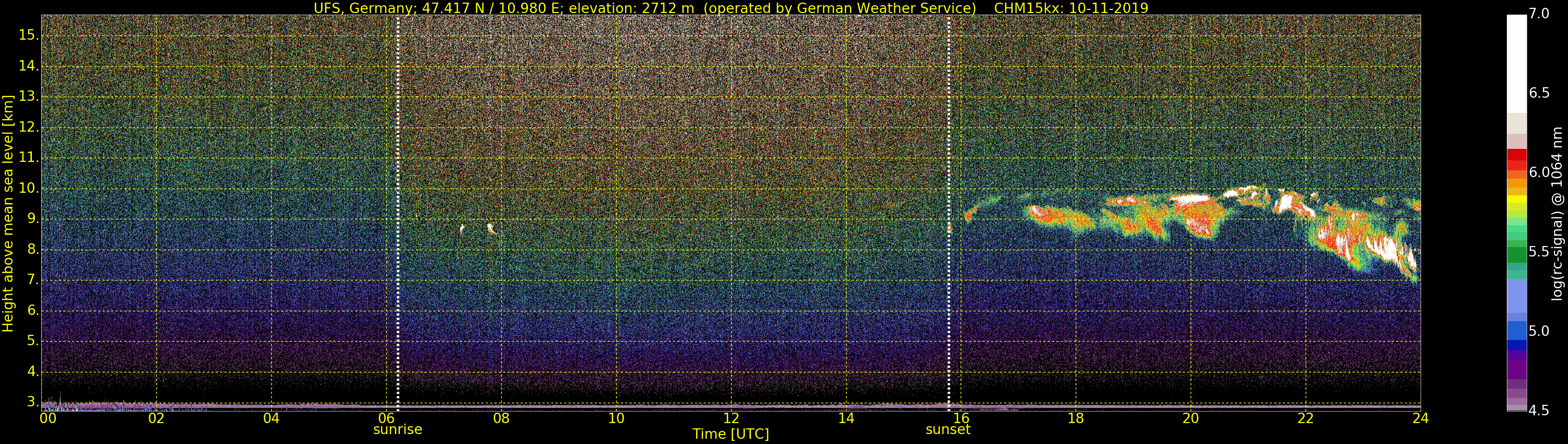Select the "5." height axis tick label
This screenshot has width=1568, height=444.
pyautogui.click(x=32, y=341)
